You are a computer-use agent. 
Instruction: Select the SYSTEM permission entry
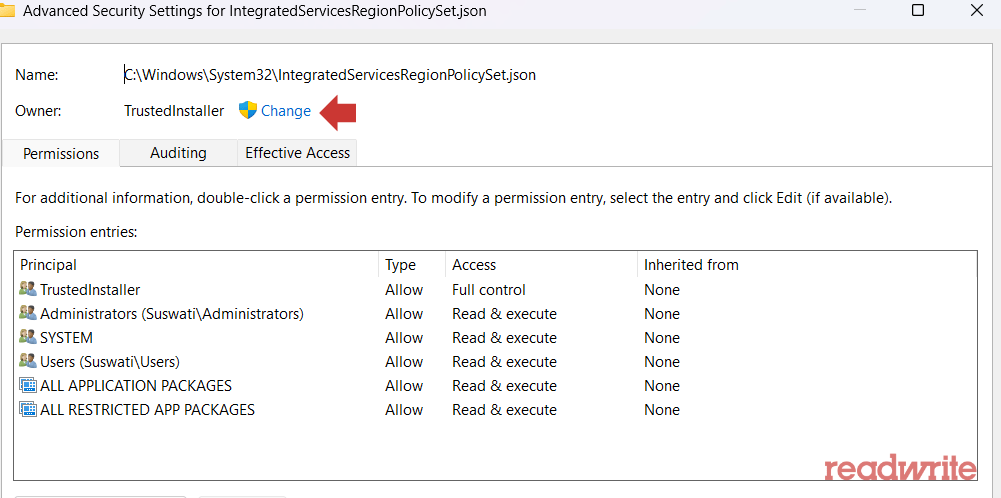(x=495, y=338)
